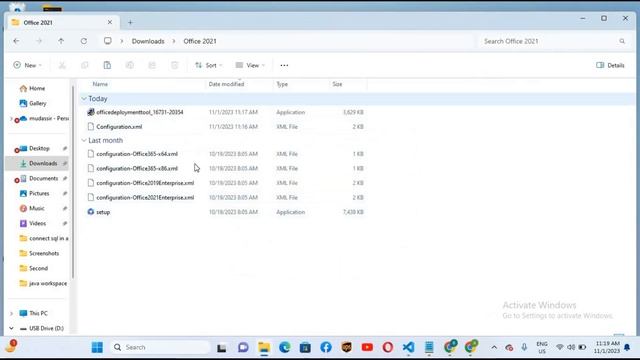Open Desktop in the navigation pane

(x=35, y=149)
